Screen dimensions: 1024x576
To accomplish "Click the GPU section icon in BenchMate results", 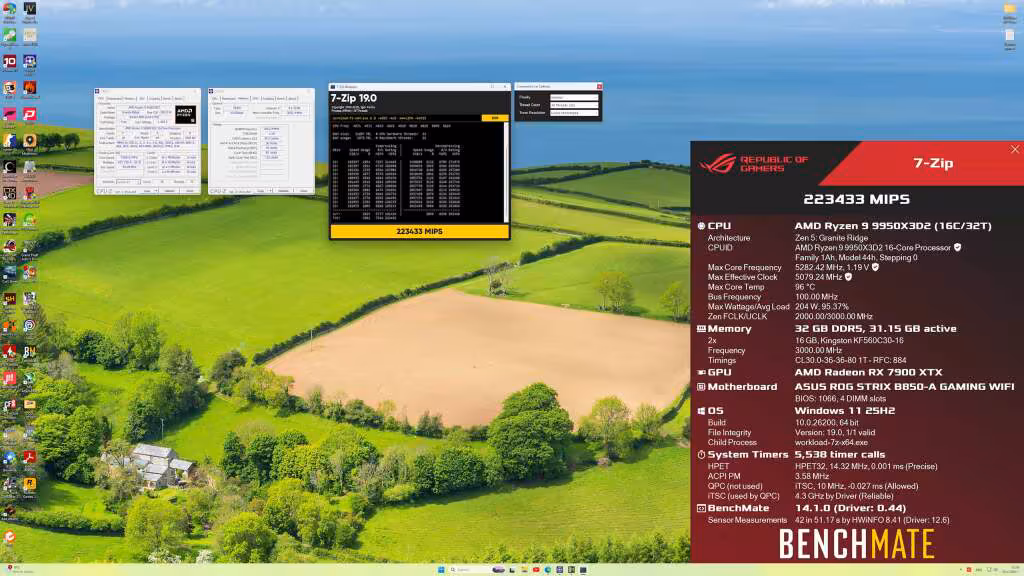I will 703,371.
